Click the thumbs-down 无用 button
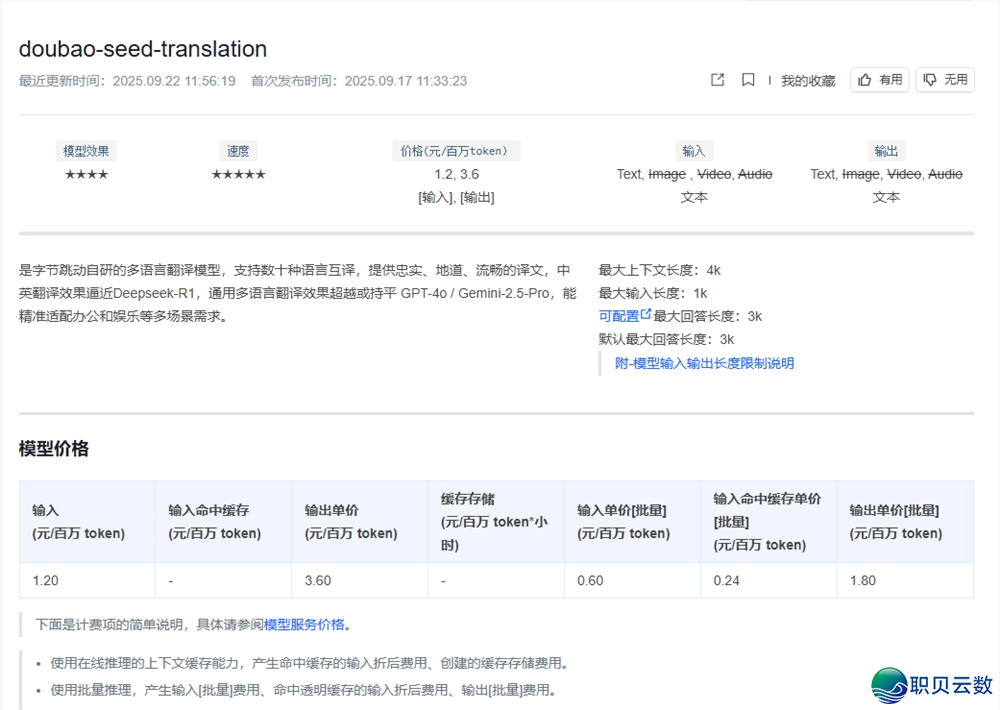 click(945, 80)
